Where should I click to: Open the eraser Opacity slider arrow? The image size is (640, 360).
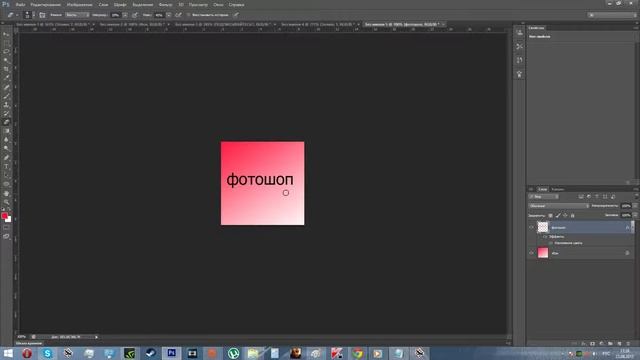coord(125,15)
